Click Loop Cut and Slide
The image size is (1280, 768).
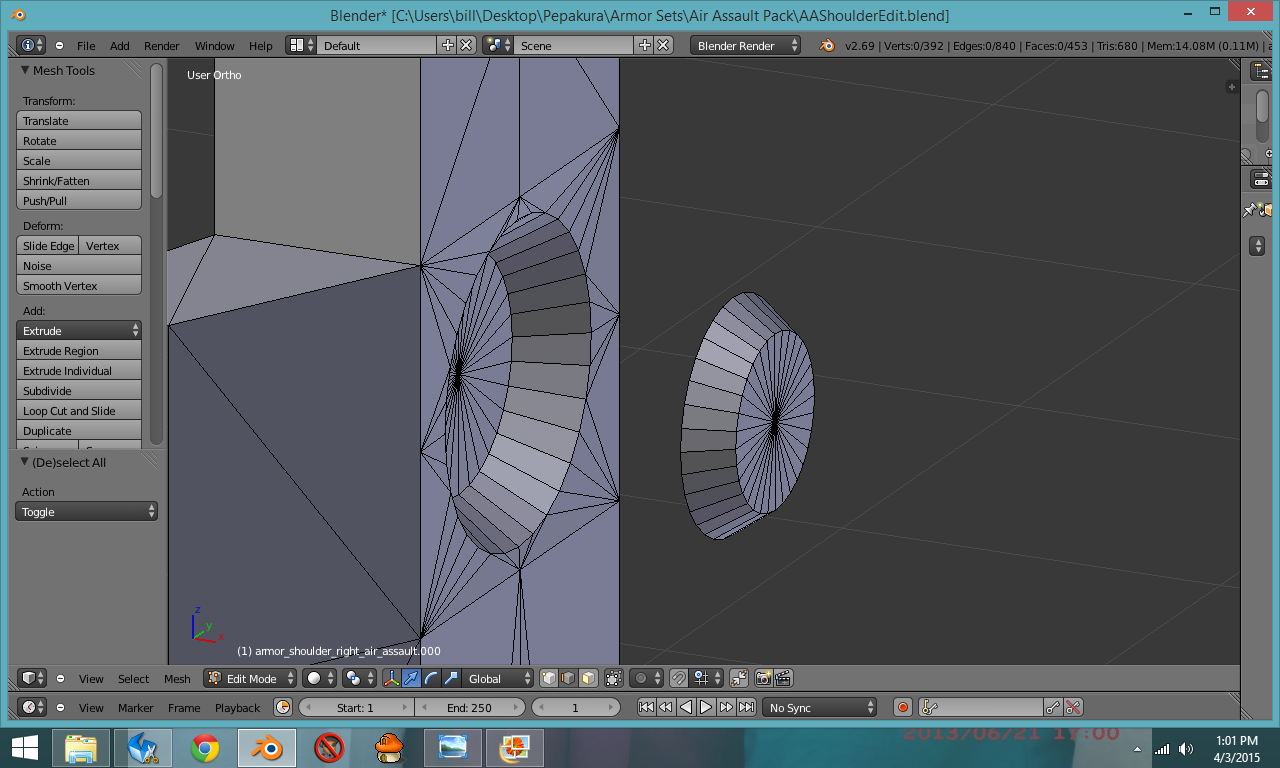click(x=79, y=410)
